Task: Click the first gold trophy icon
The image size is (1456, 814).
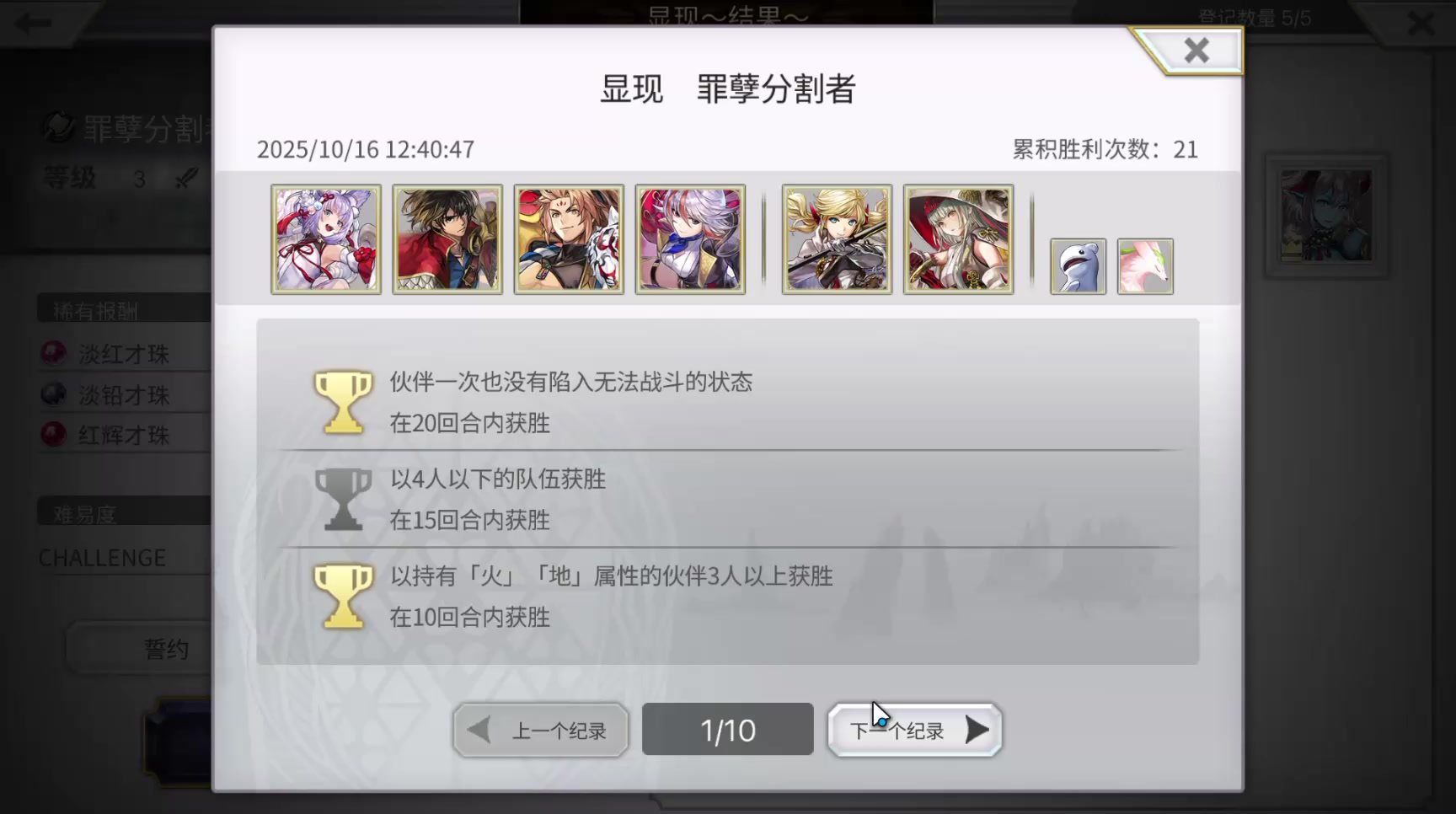Action: coord(343,402)
